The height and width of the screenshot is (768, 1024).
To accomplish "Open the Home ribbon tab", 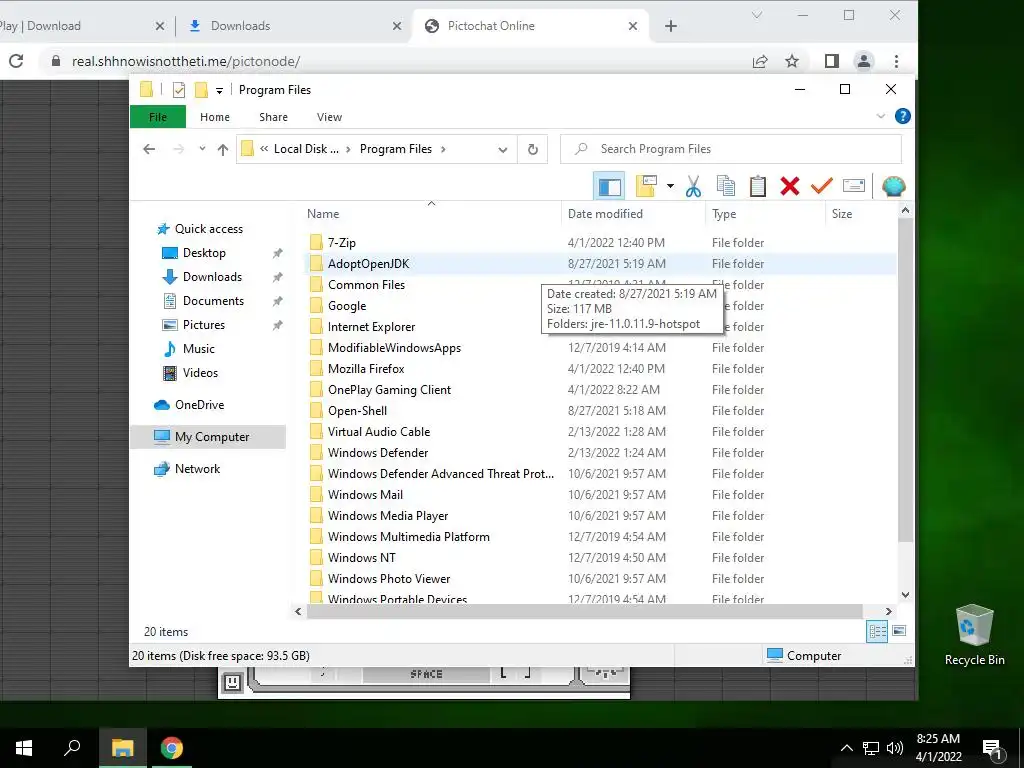I will tap(215, 117).
